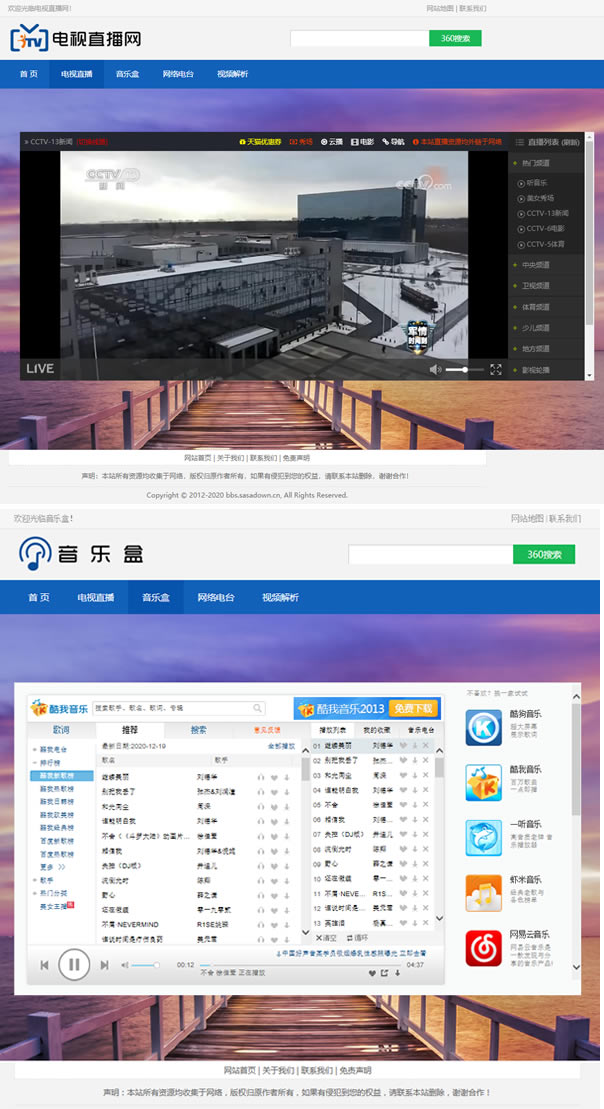
Task: Switch to 歌词 tab in music player
Action: (x=61, y=730)
